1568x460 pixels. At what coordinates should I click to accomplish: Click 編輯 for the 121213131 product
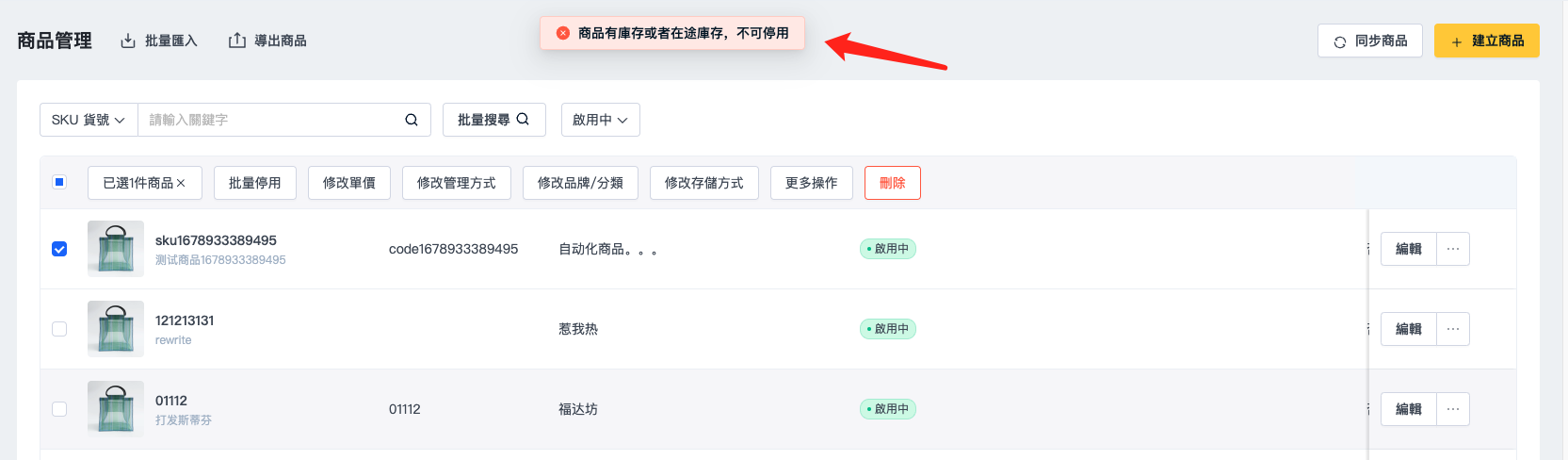1409,329
